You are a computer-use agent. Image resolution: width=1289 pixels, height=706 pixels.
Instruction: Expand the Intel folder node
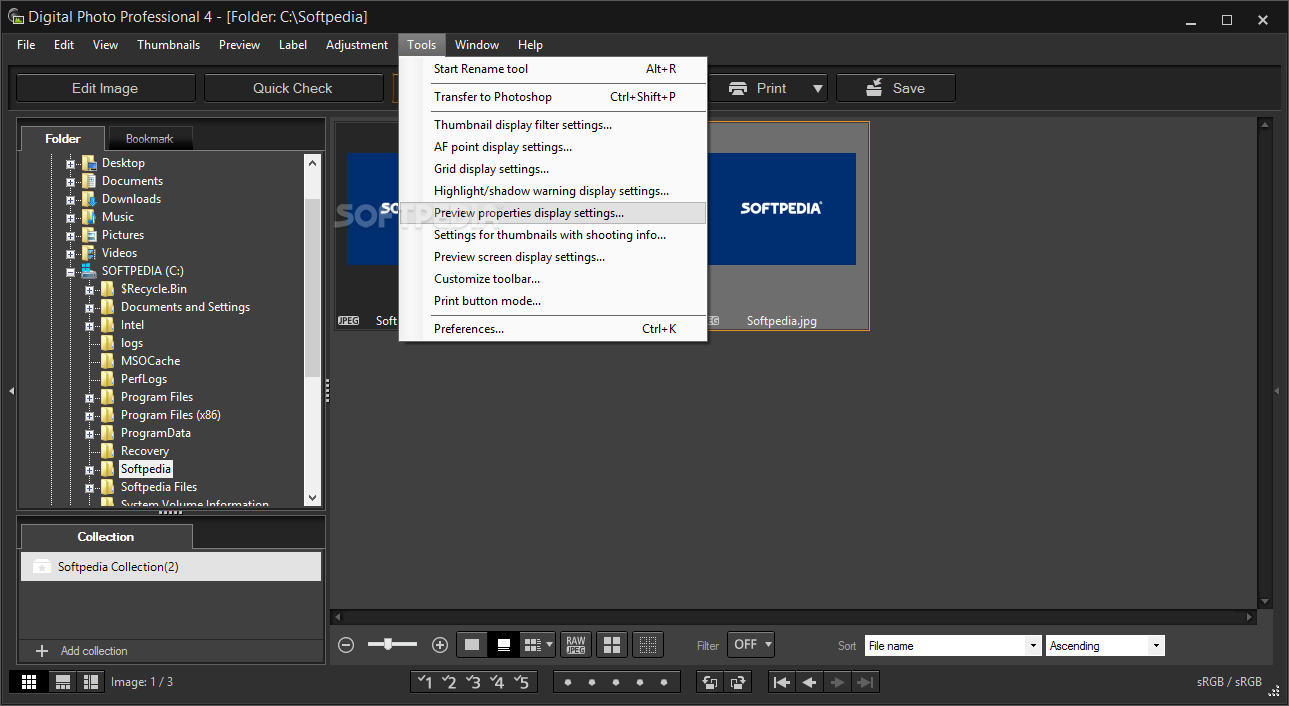point(90,325)
